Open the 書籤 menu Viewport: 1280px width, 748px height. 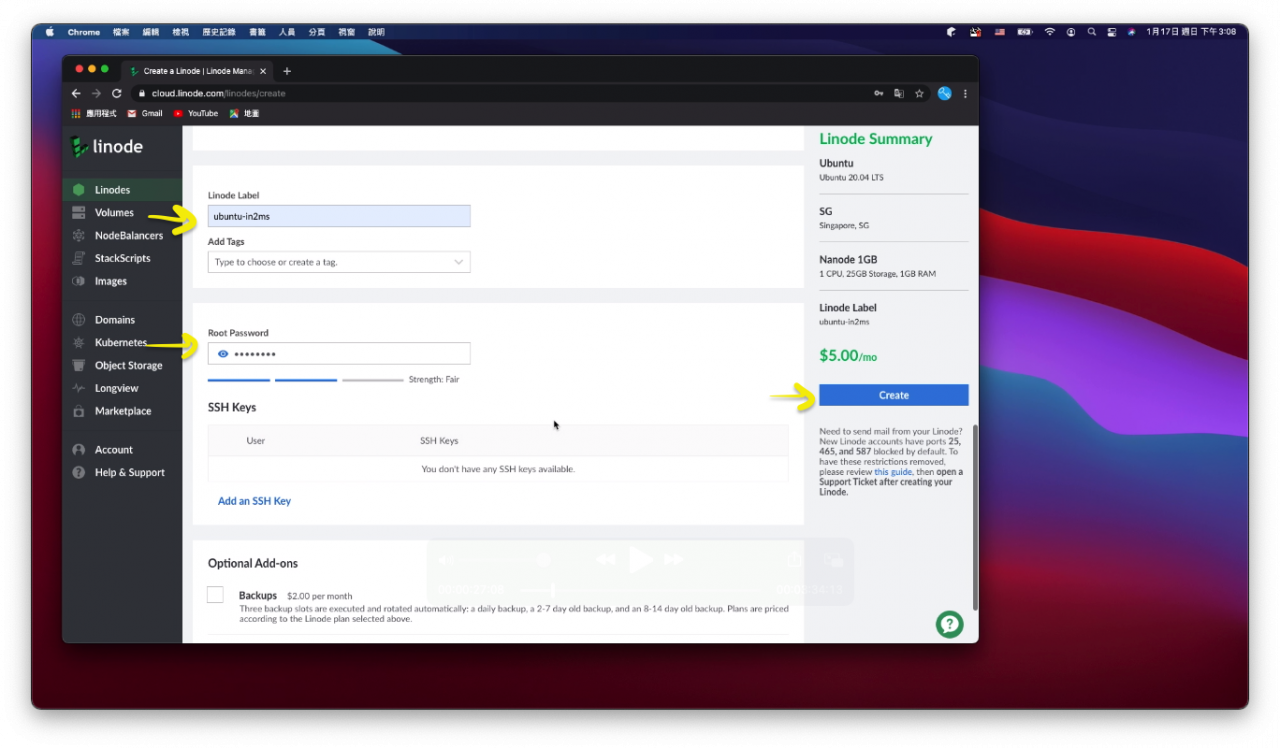click(x=258, y=32)
